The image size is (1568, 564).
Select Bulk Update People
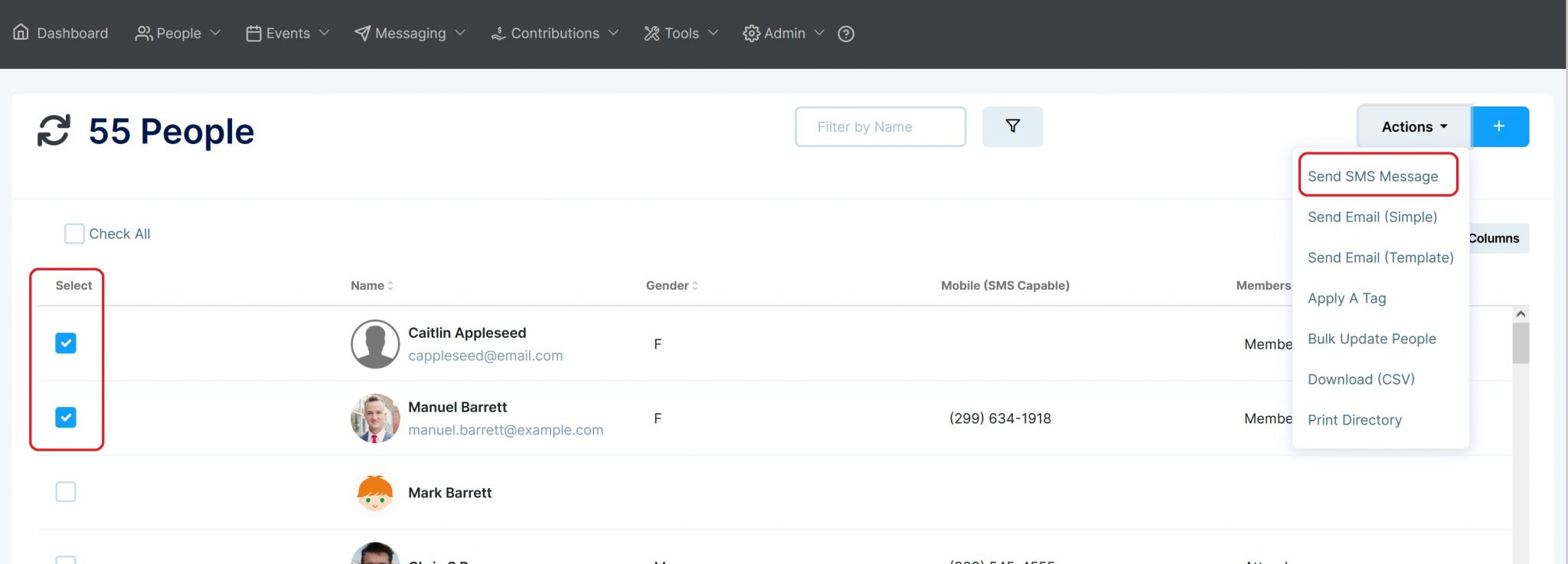click(1371, 339)
